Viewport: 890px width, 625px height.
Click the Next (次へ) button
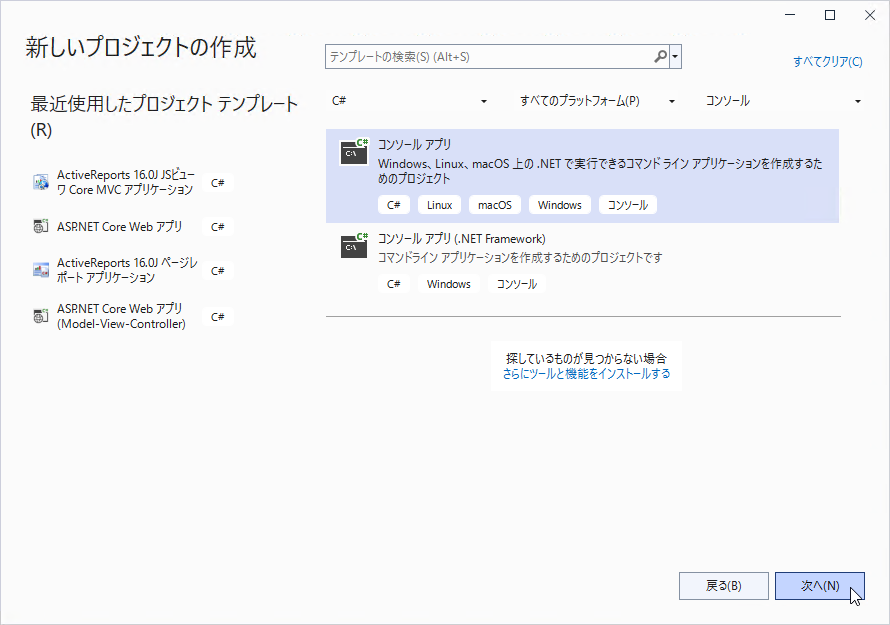click(x=819, y=586)
